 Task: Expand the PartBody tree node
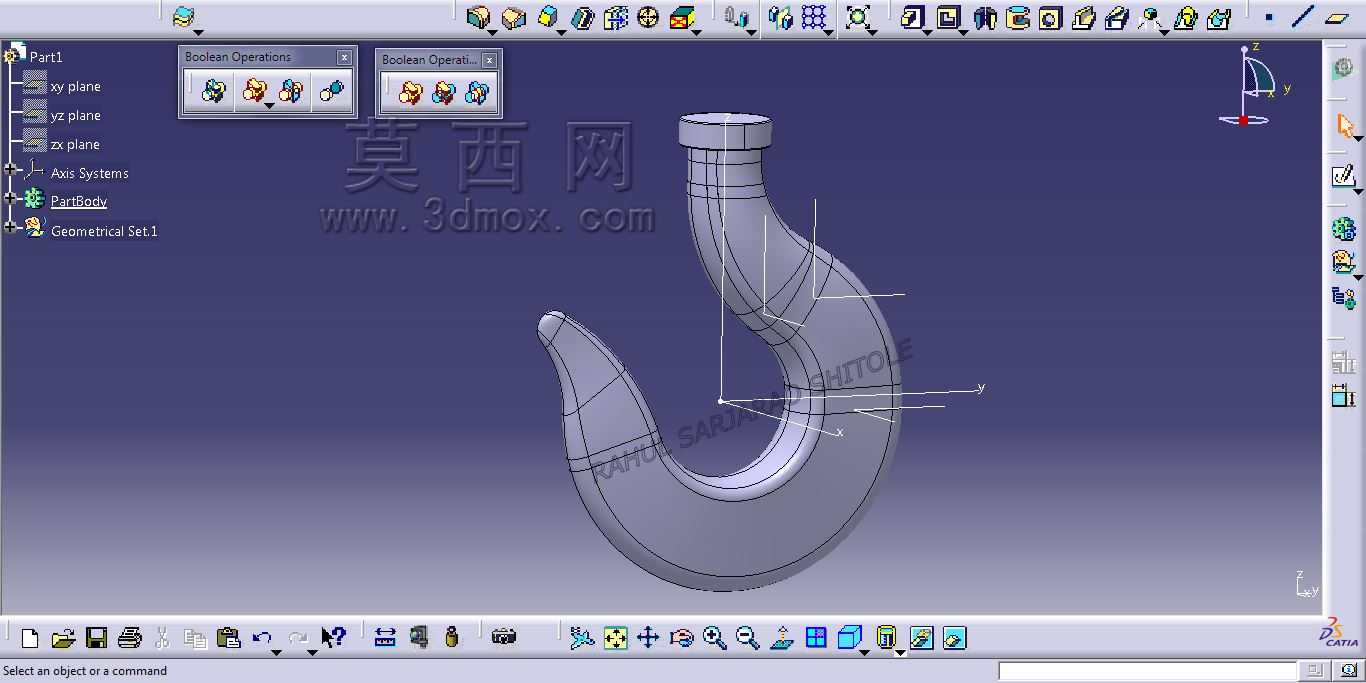point(11,199)
